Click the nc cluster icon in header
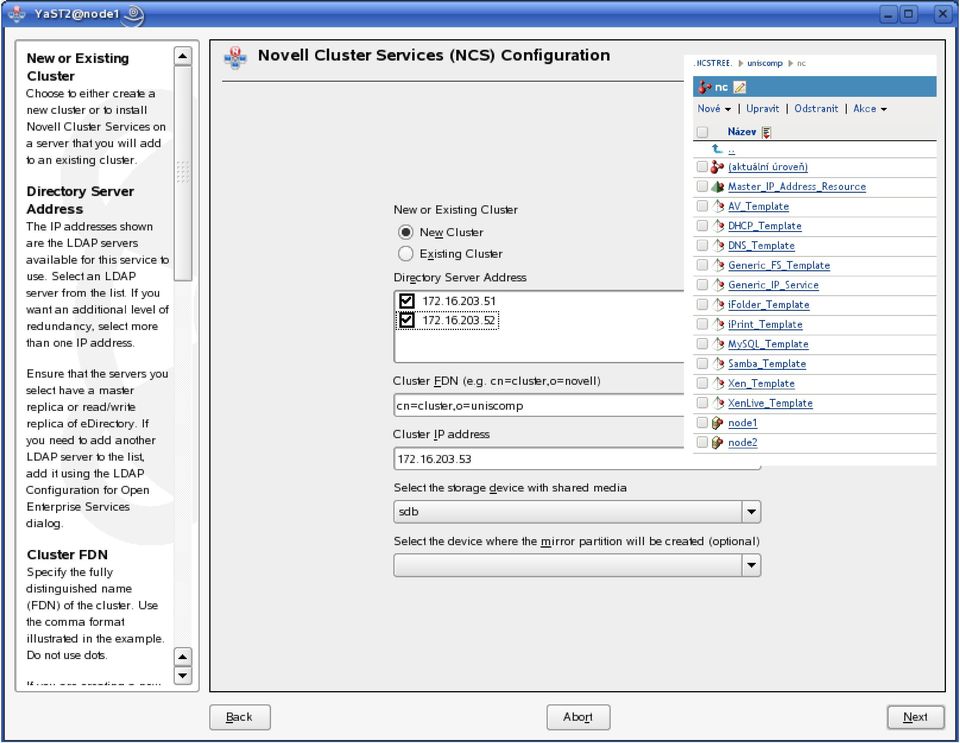The height and width of the screenshot is (743, 960). pos(704,88)
